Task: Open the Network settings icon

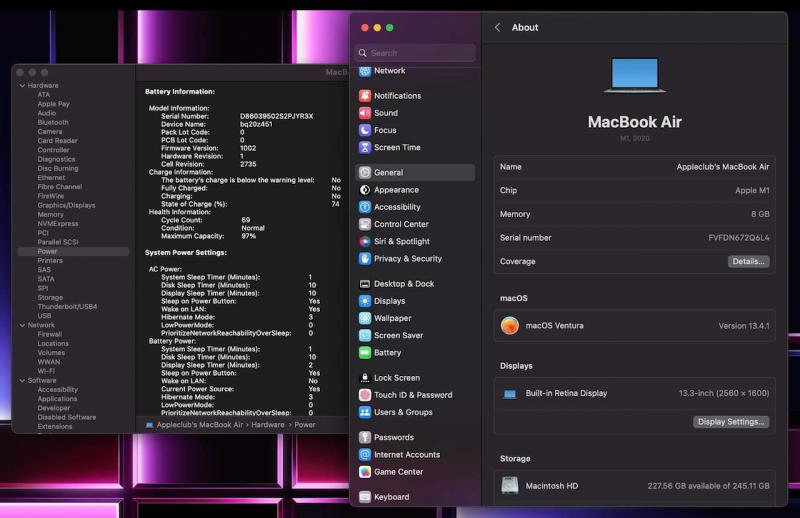Action: (x=364, y=71)
